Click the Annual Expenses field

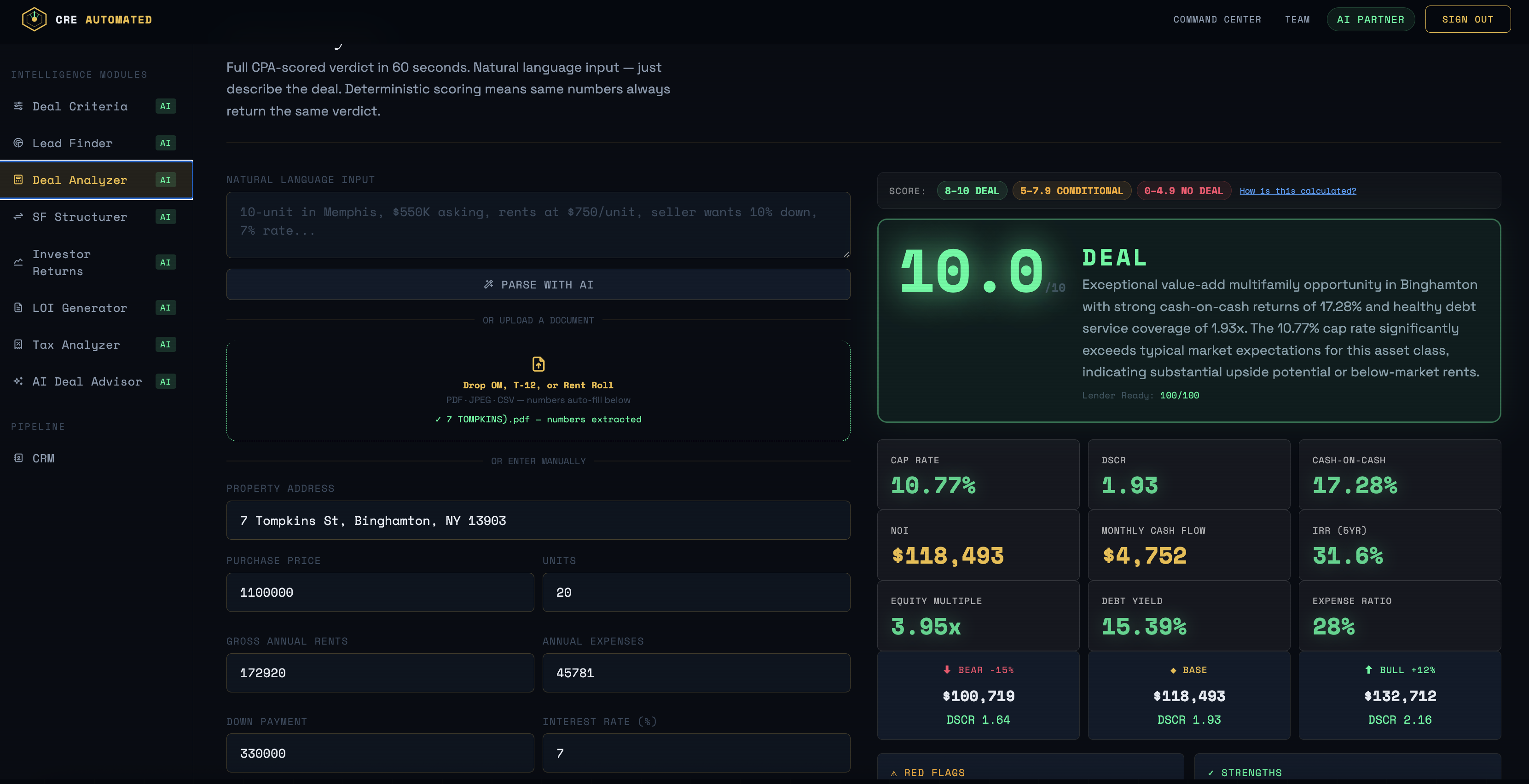tap(696, 673)
